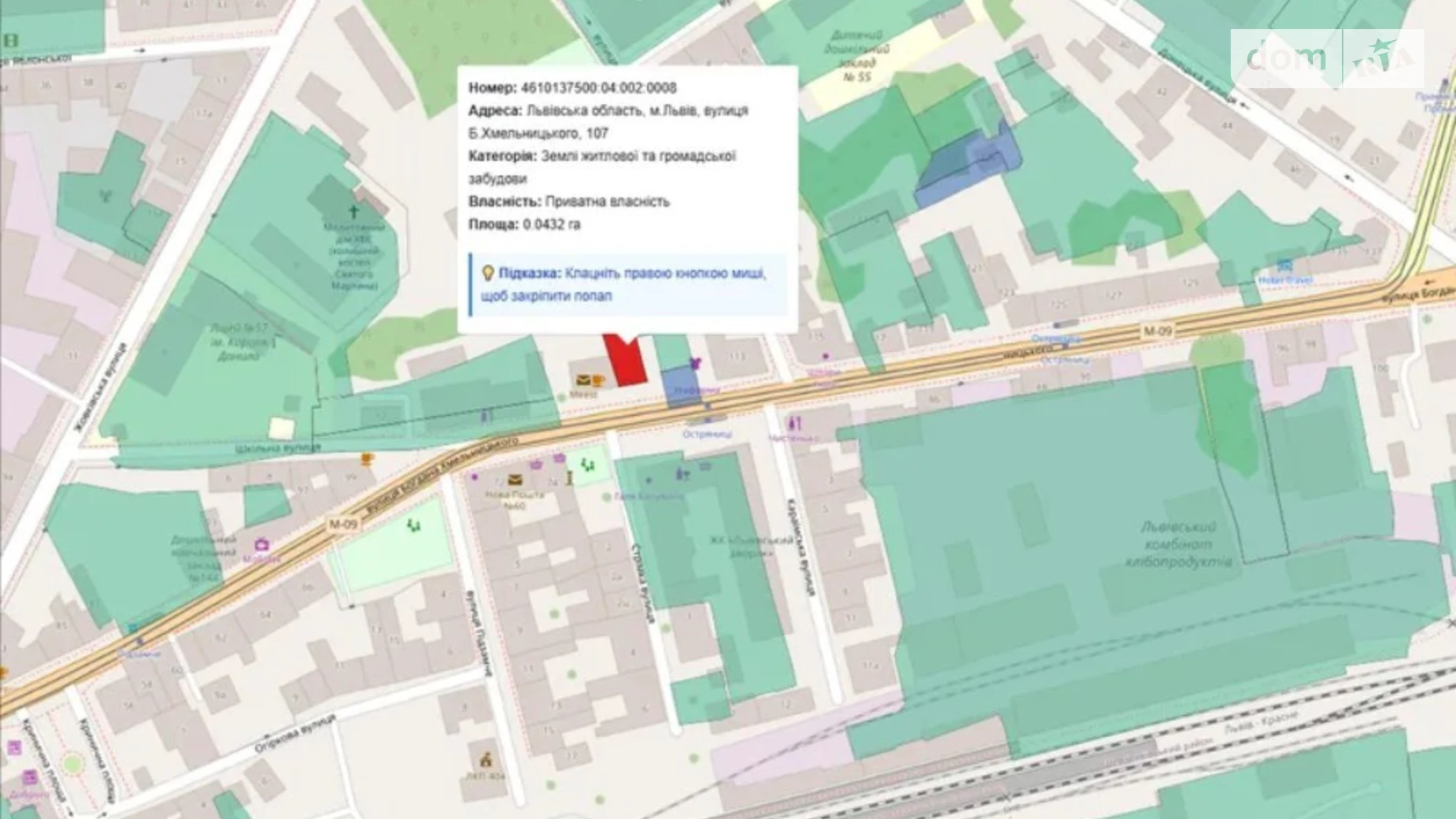Viewport: 1456px width, 819px height.
Task: Click the ЖК Львівський дворик building label
Action: (751, 546)
